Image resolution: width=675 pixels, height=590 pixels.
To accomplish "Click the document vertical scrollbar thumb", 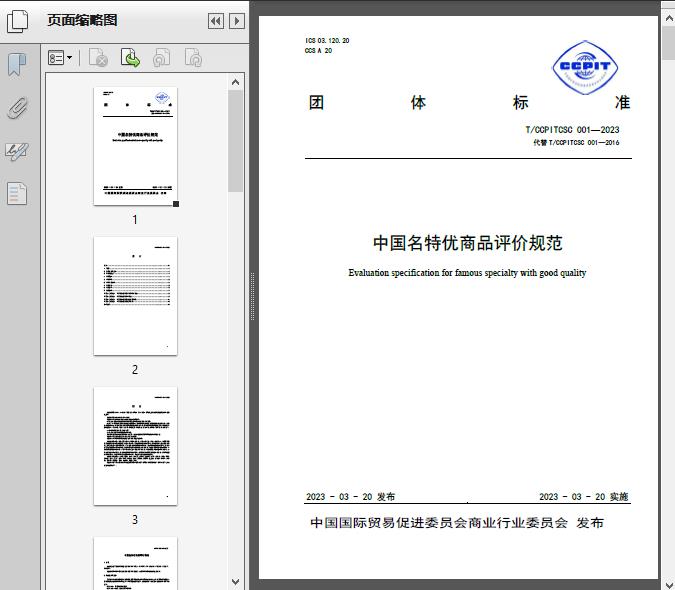I will (x=669, y=43).
